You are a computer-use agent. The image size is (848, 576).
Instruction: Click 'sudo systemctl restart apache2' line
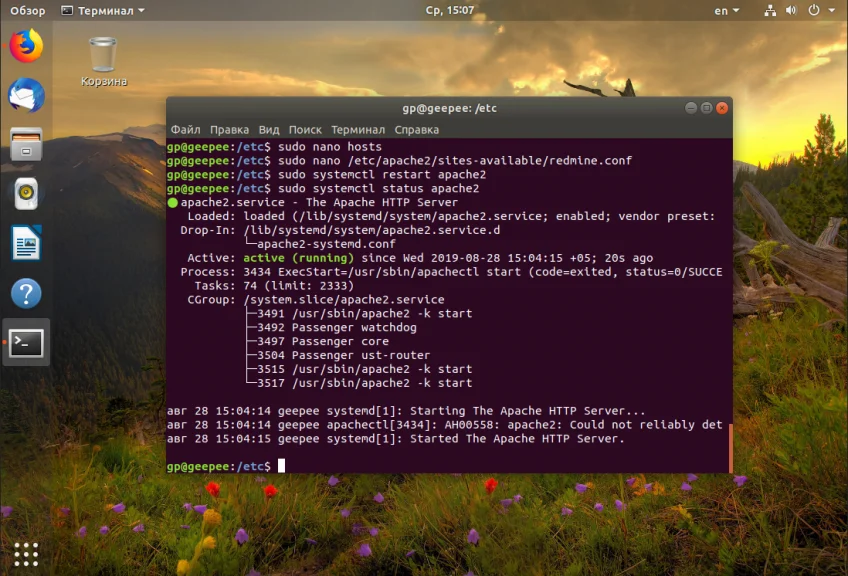(x=382, y=175)
